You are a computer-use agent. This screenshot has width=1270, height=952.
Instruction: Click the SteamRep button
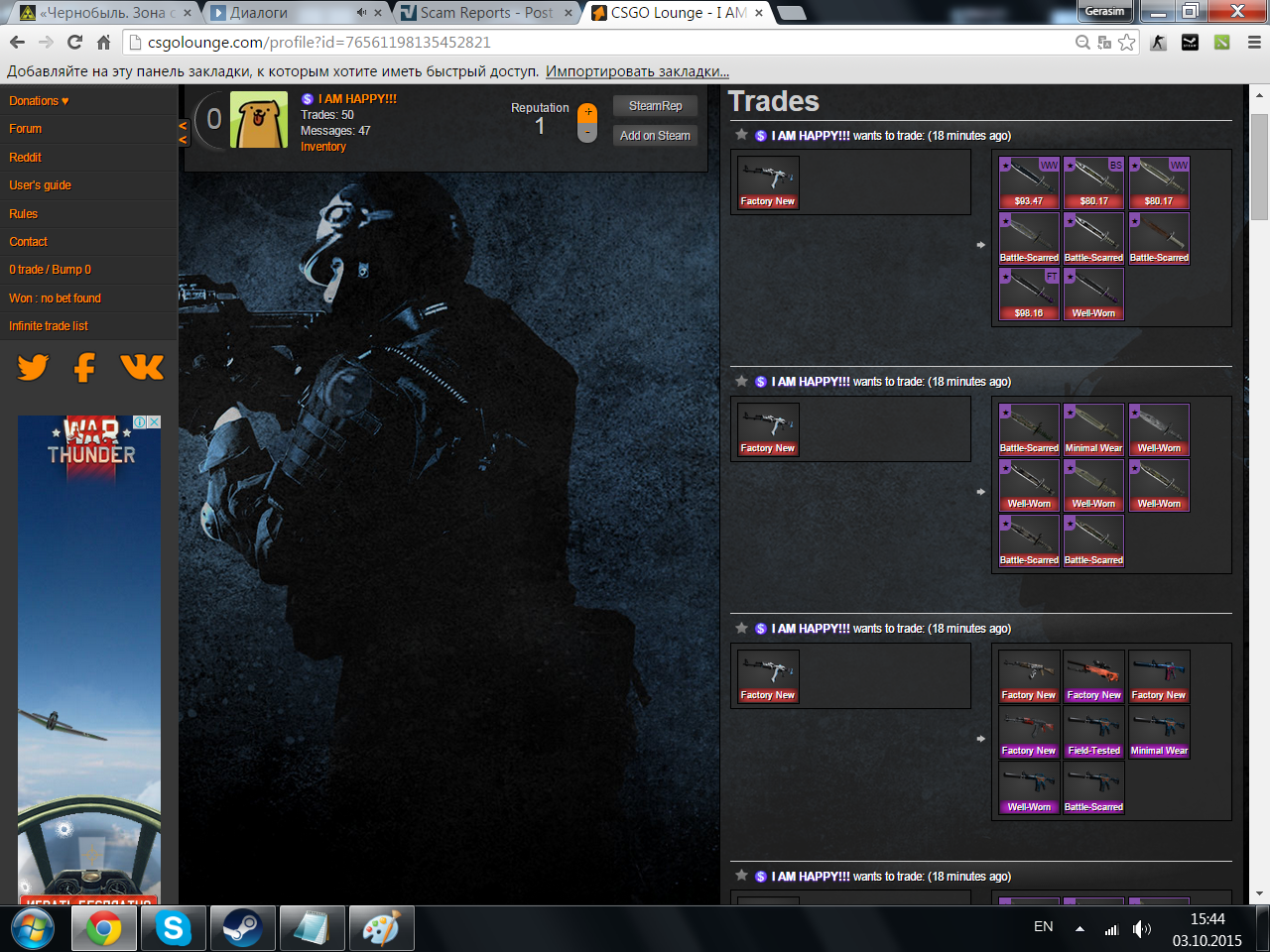coord(655,106)
